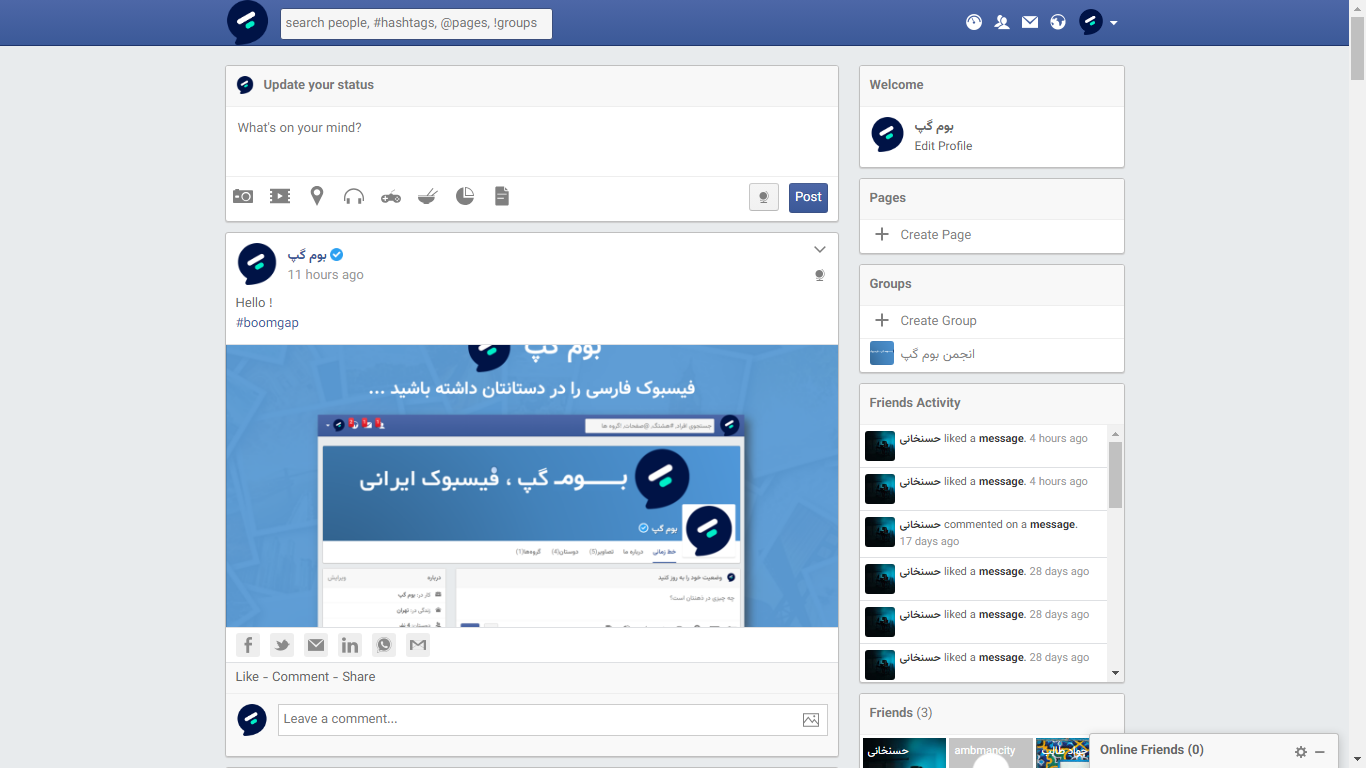This screenshot has width=1366, height=768.
Task: Click Comment under the post
Action: [x=300, y=677]
